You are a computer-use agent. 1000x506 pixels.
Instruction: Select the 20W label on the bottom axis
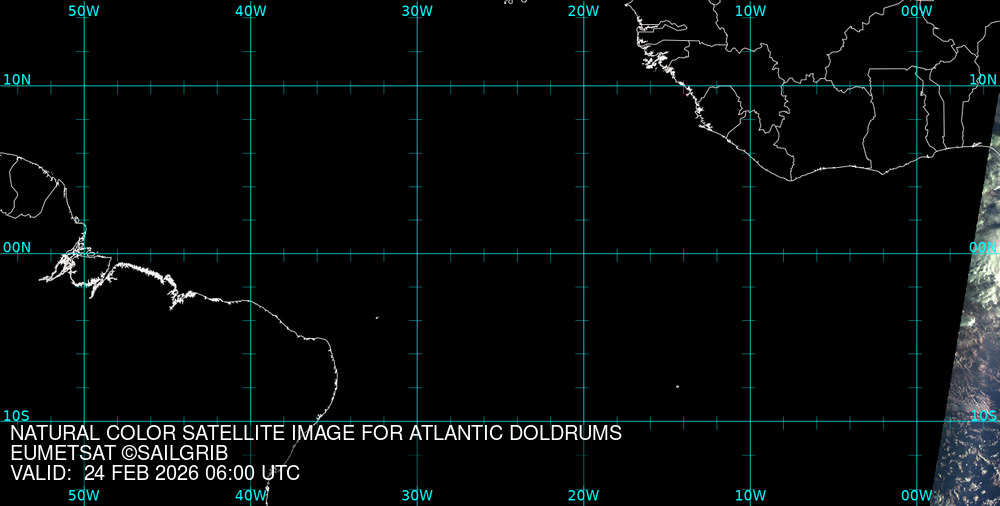(x=583, y=495)
